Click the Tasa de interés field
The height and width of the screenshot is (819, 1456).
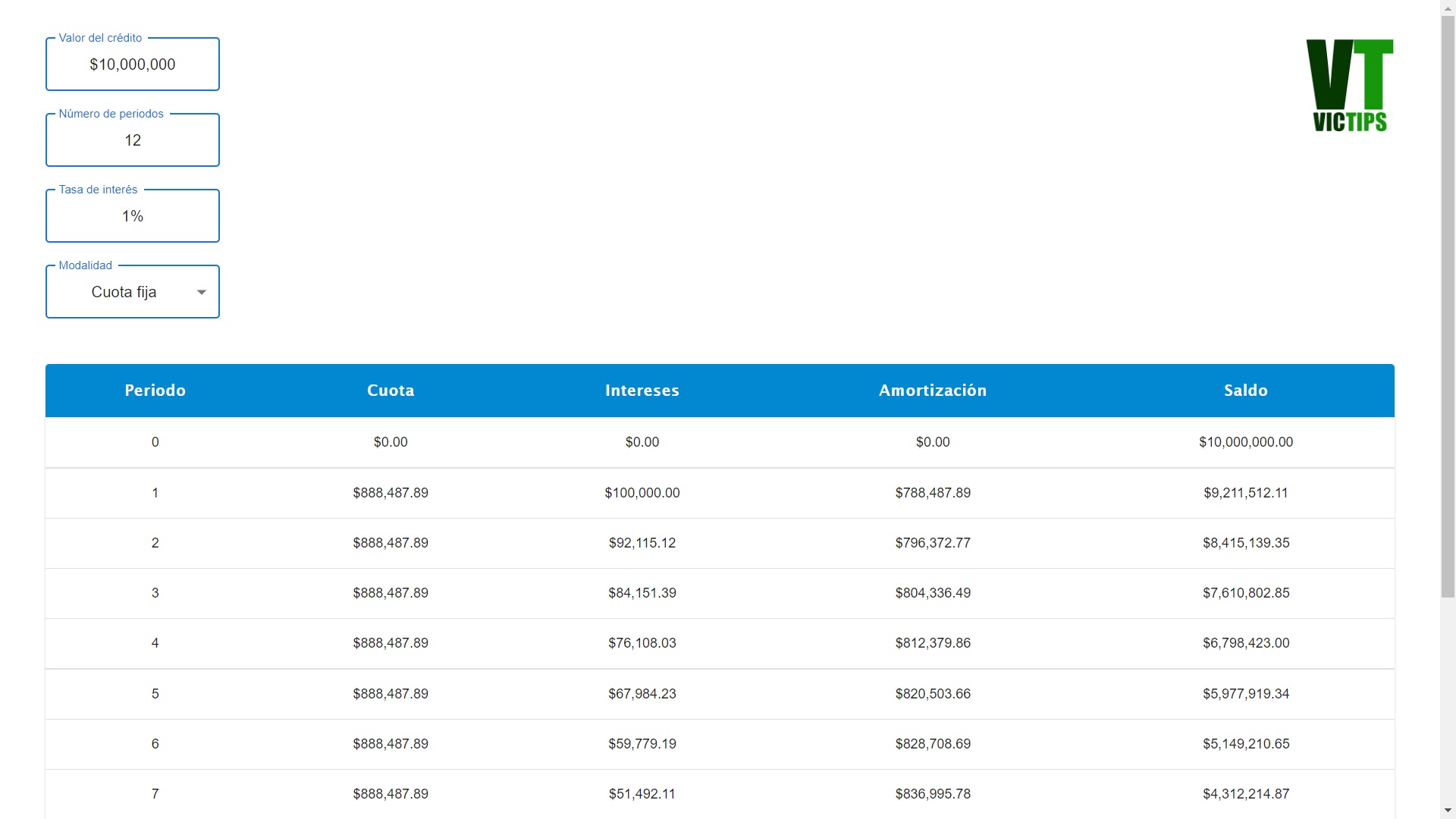click(133, 216)
